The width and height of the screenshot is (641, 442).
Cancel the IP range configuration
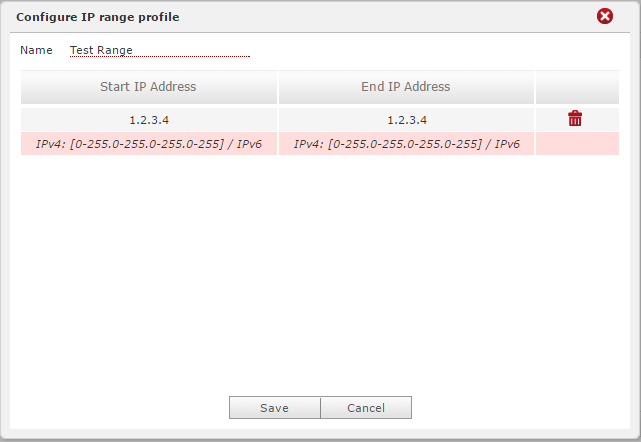366,408
